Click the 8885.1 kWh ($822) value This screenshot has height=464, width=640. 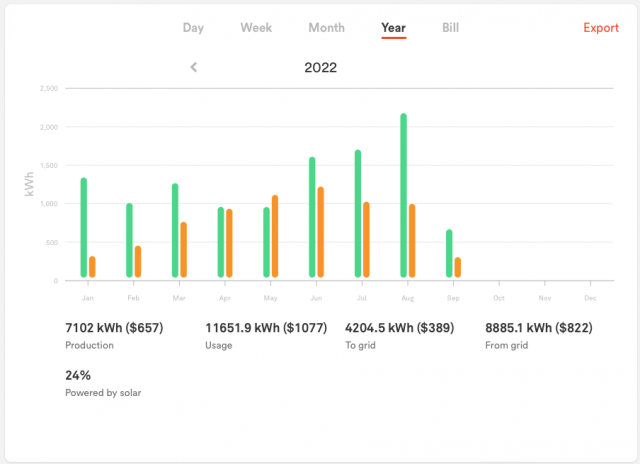(539, 328)
